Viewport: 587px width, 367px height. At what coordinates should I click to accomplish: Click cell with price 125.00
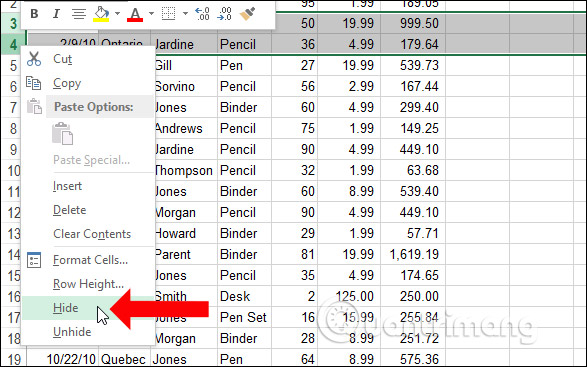click(x=349, y=297)
